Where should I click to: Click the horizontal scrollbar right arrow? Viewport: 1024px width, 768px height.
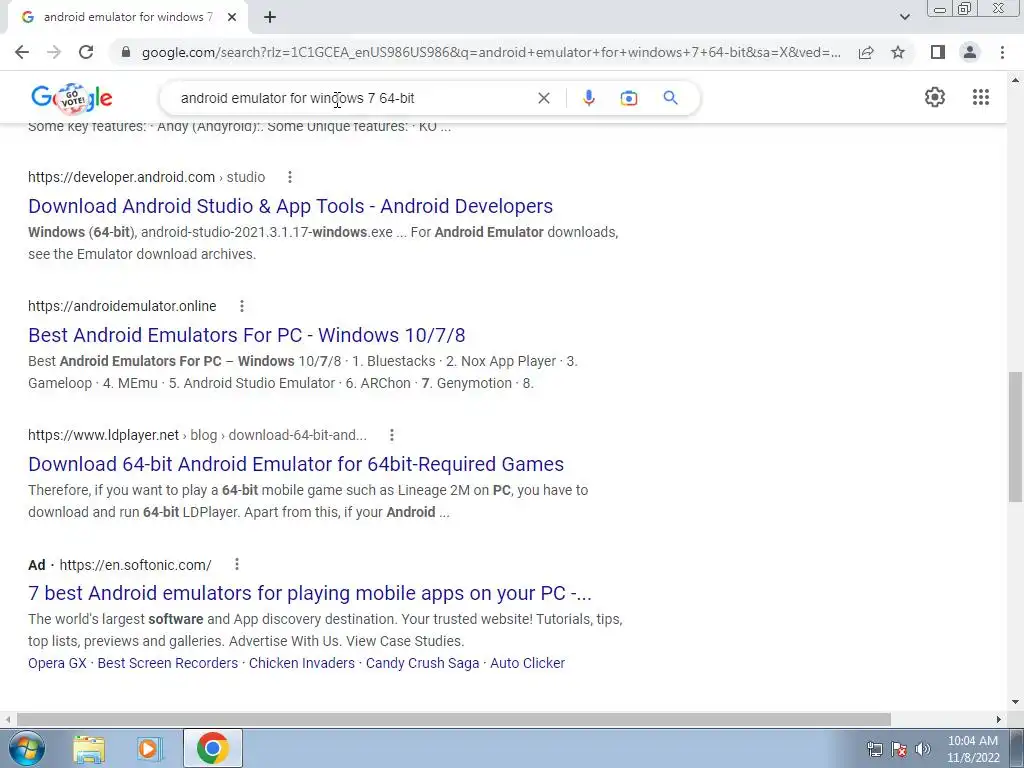click(999, 719)
